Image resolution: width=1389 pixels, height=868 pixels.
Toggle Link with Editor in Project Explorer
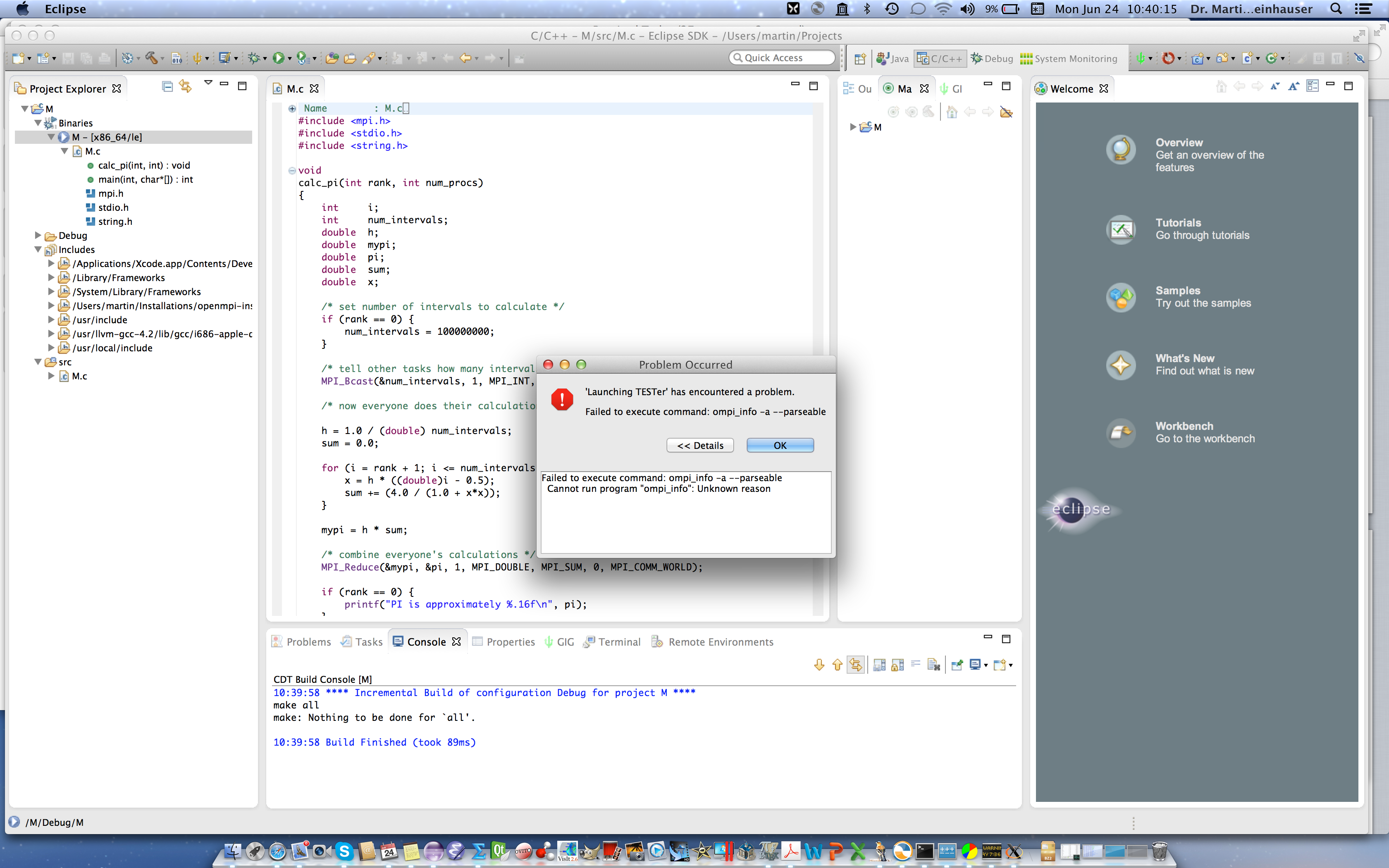point(185,87)
